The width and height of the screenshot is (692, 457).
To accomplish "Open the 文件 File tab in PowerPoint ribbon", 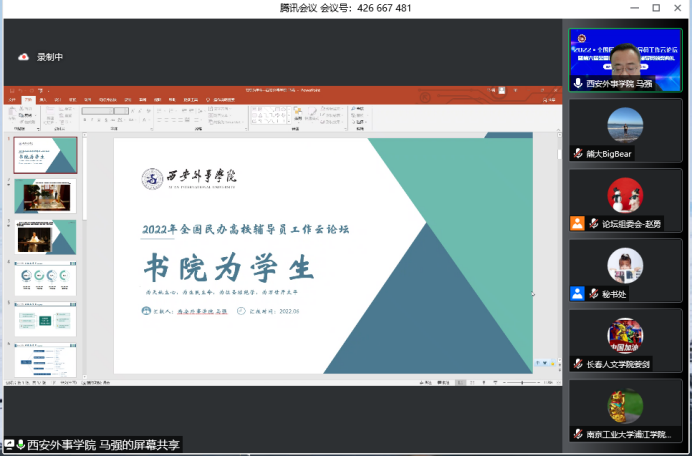I will [x=12, y=100].
